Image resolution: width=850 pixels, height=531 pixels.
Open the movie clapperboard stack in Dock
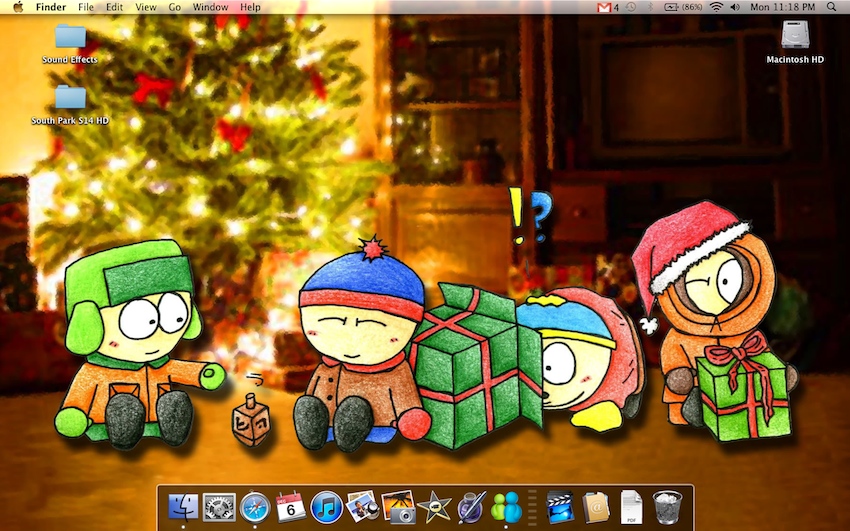click(x=560, y=507)
